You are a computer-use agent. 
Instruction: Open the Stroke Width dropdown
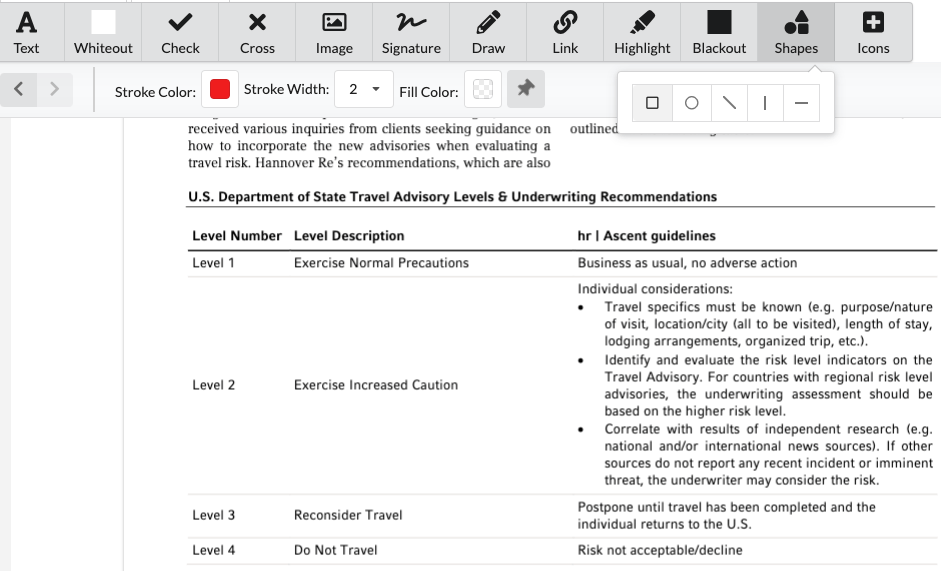pyautogui.click(x=363, y=89)
